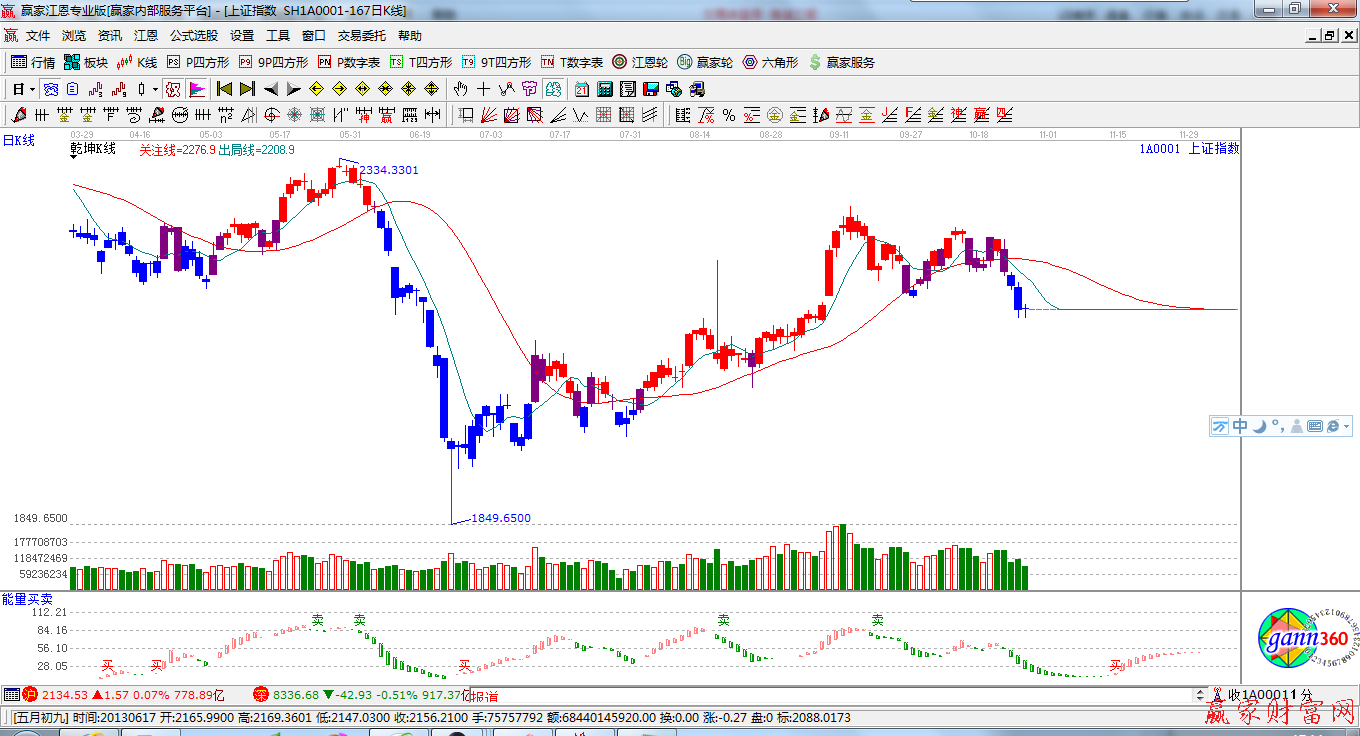Click the 能量买卖 indicator label
Viewport: 1360px width, 736px height.
click(x=27, y=599)
